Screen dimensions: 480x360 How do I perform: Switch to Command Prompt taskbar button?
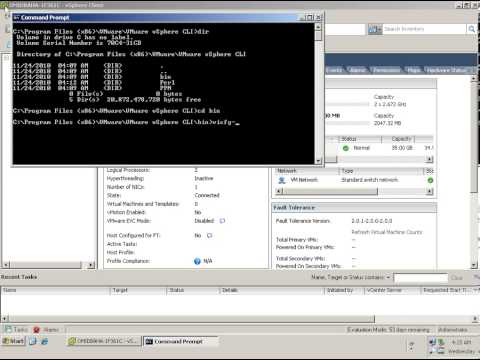pyautogui.click(x=181, y=341)
